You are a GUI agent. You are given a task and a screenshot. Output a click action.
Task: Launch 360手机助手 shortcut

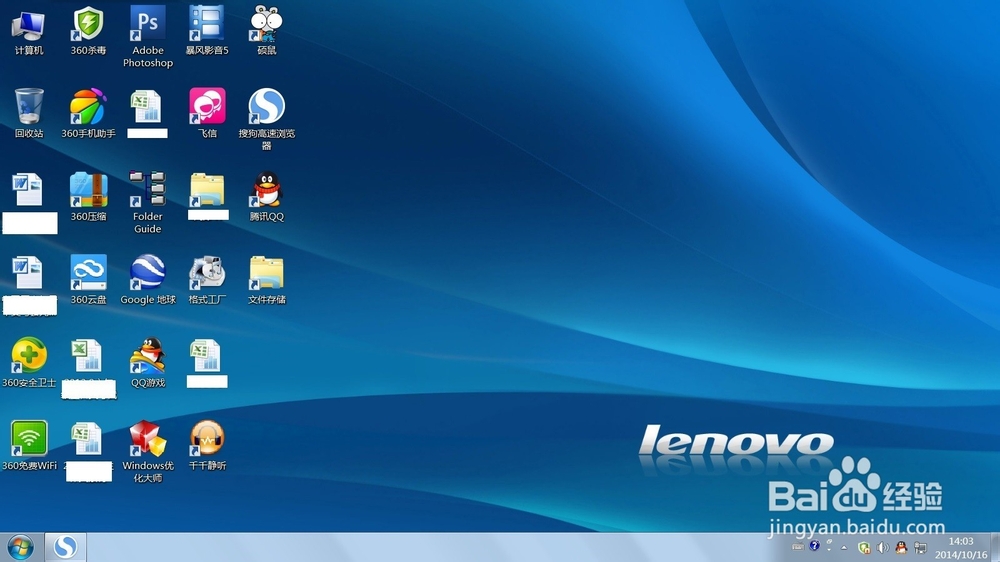pyautogui.click(x=88, y=114)
